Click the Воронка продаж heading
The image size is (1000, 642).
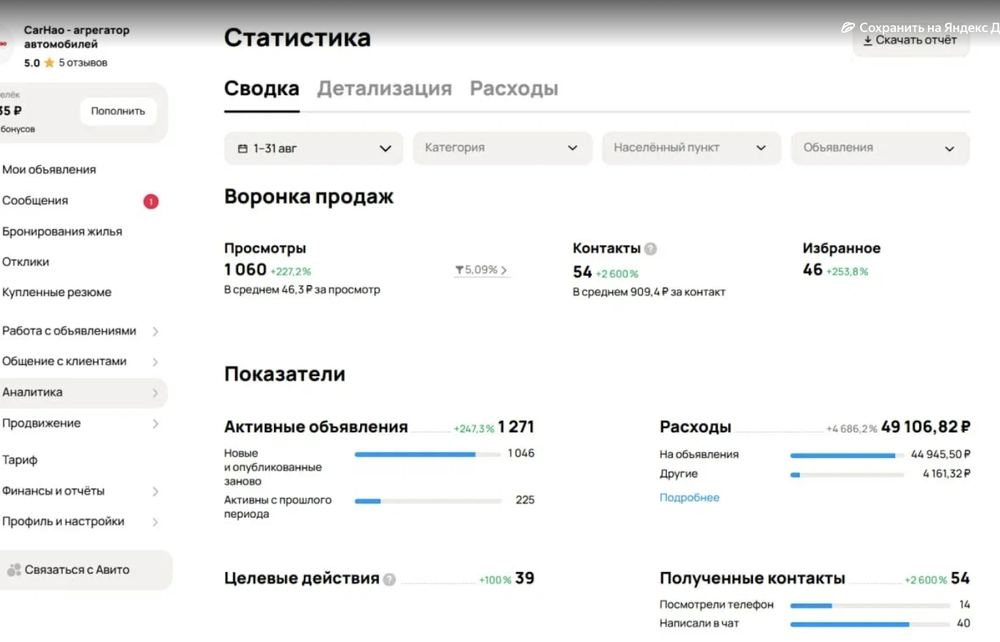point(309,196)
